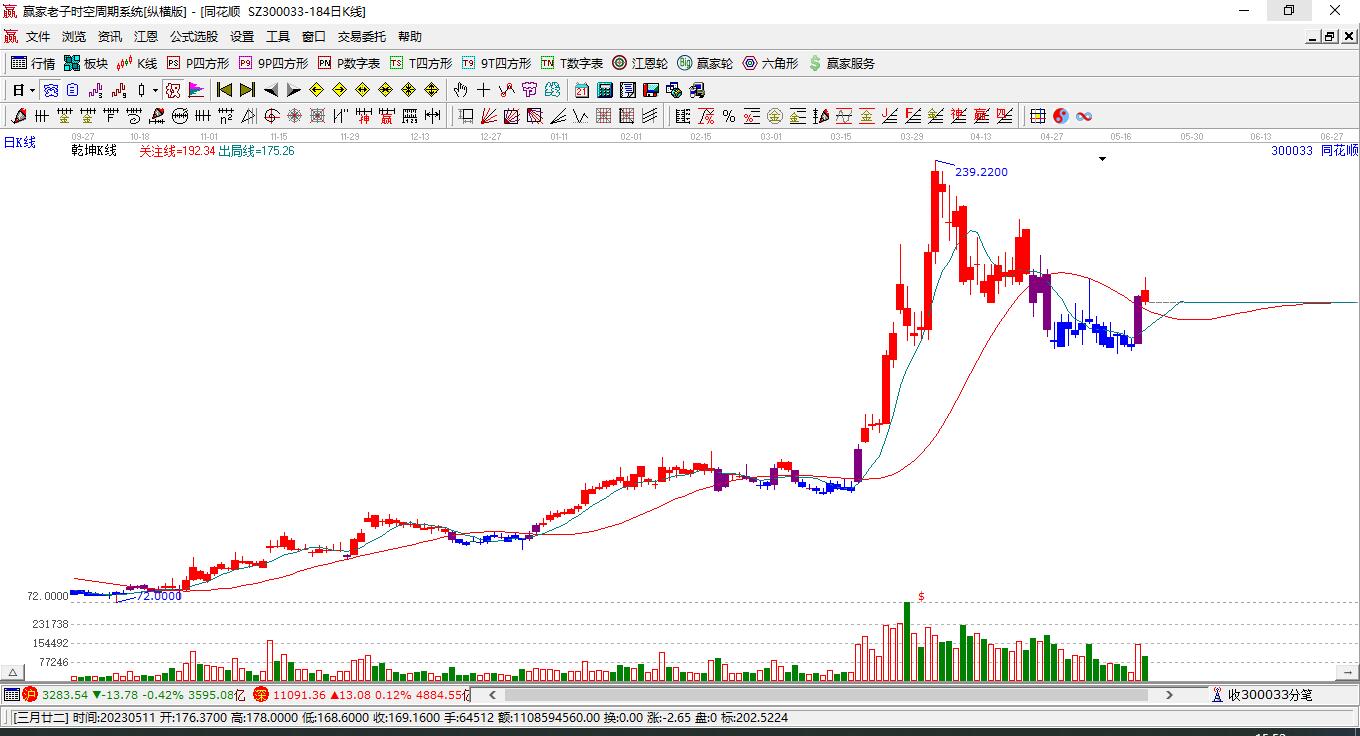Expand the collapse arrow at bottom-left of chart

click(13, 672)
